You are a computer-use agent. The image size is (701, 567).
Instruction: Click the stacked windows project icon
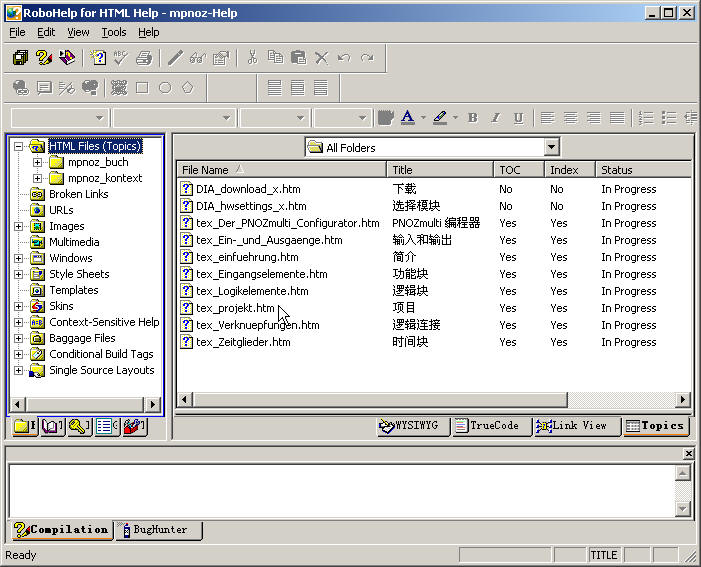[20, 58]
